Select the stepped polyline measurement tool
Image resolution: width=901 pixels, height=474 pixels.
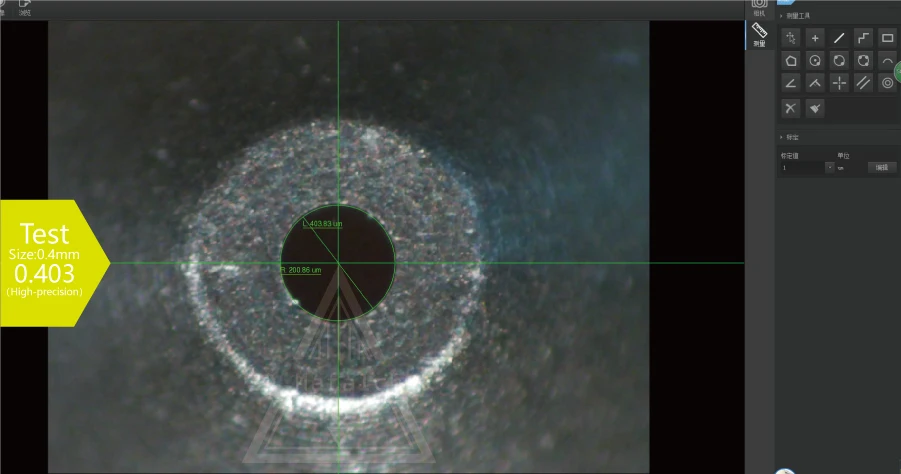click(863, 38)
